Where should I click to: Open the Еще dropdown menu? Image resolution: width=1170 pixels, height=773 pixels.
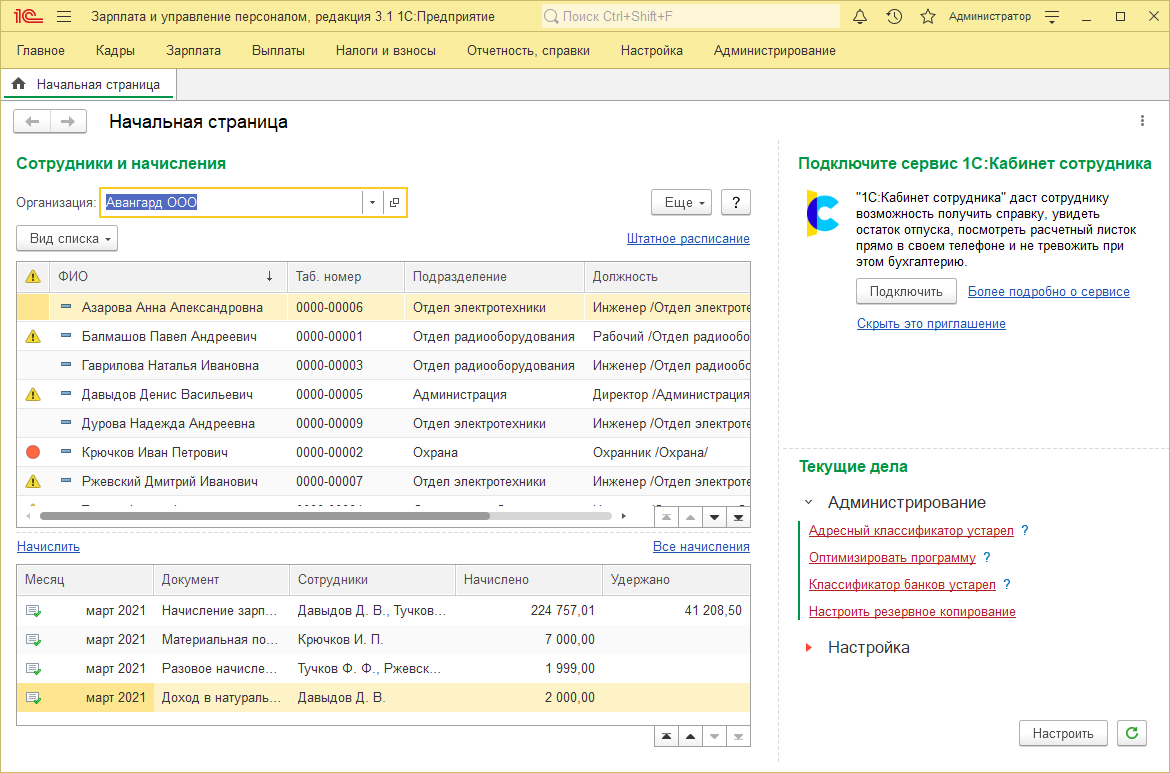680,203
